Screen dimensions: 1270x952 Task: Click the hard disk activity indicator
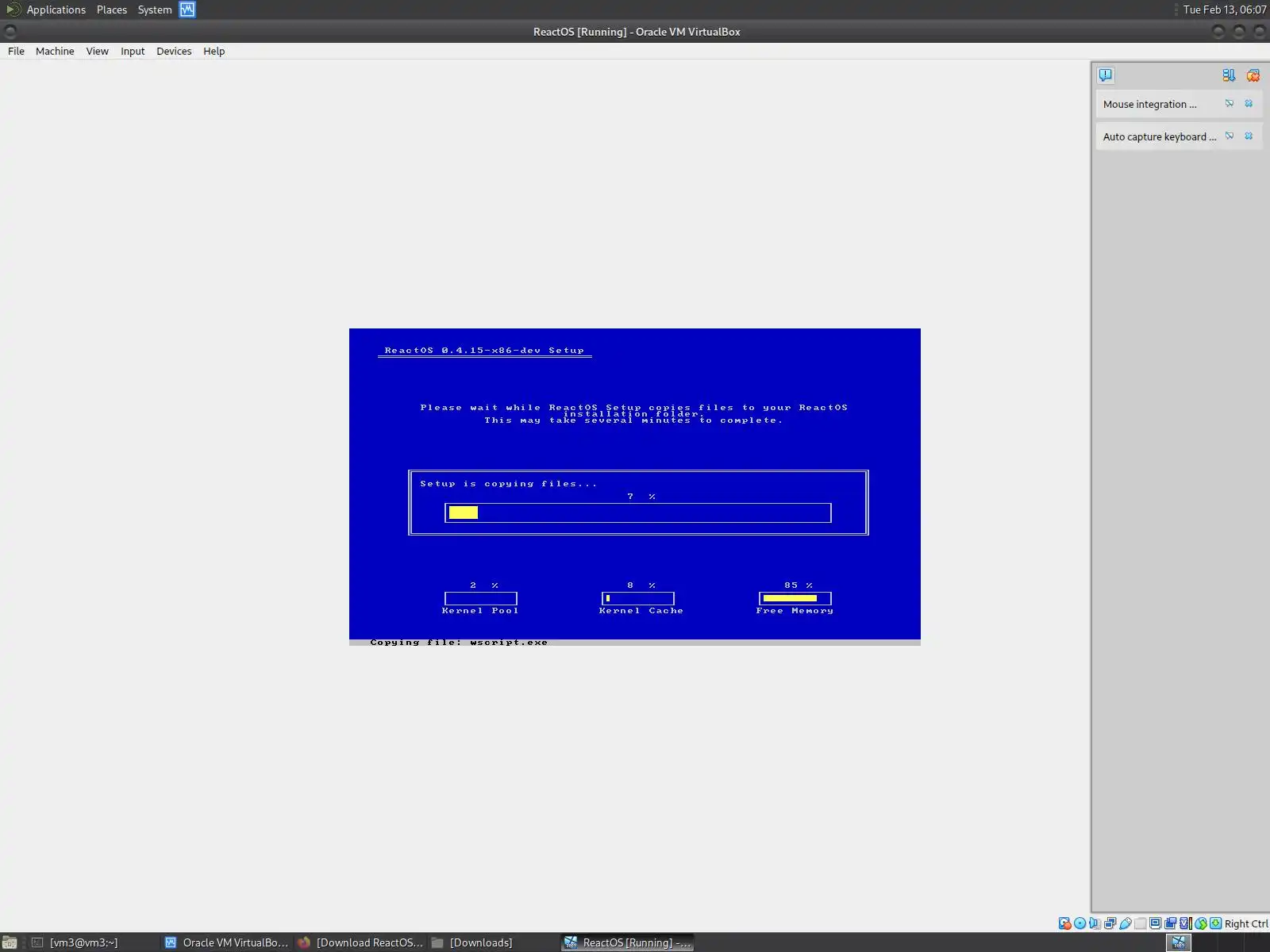(1065, 923)
